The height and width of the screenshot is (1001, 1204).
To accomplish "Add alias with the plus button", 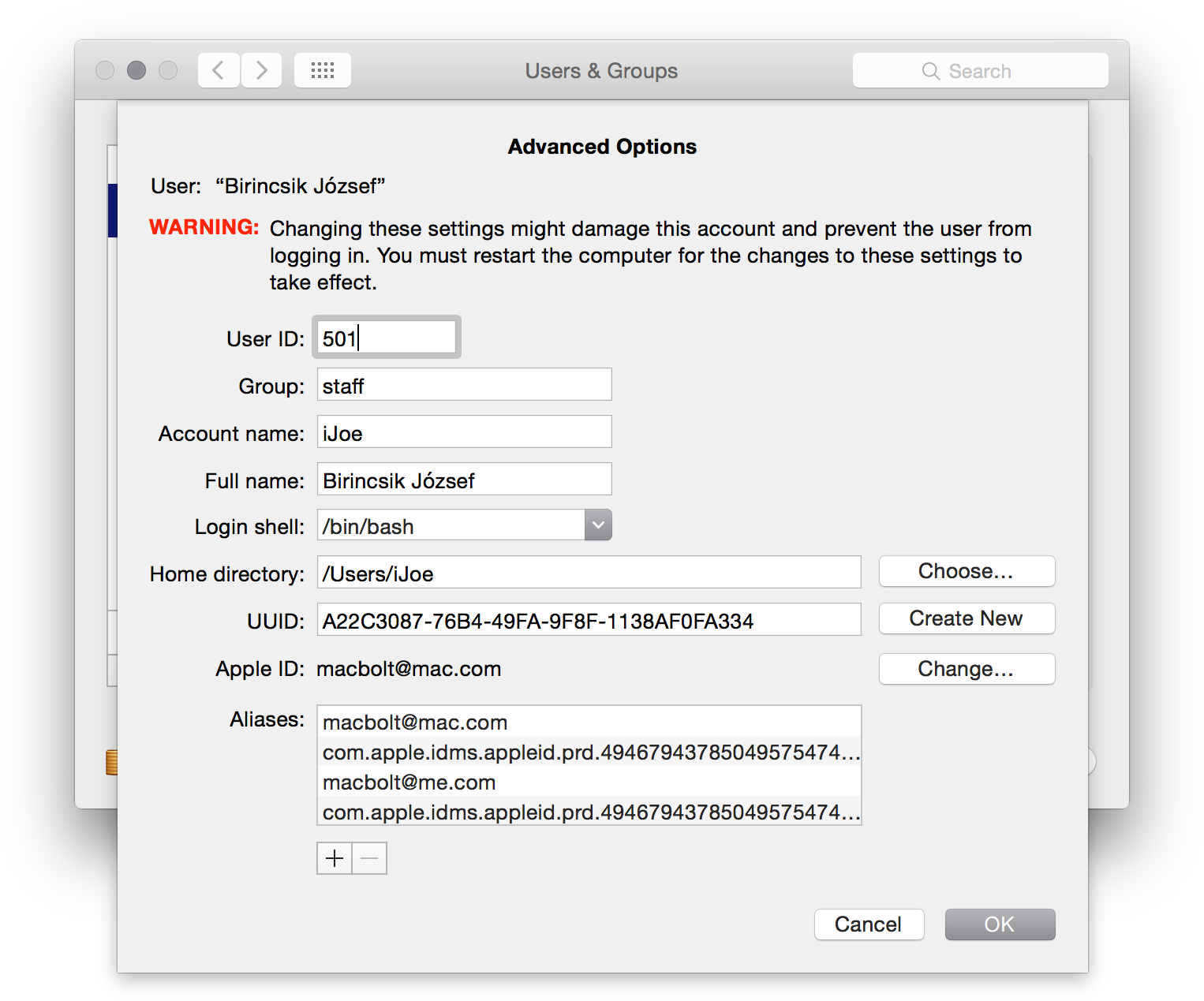I will (335, 858).
